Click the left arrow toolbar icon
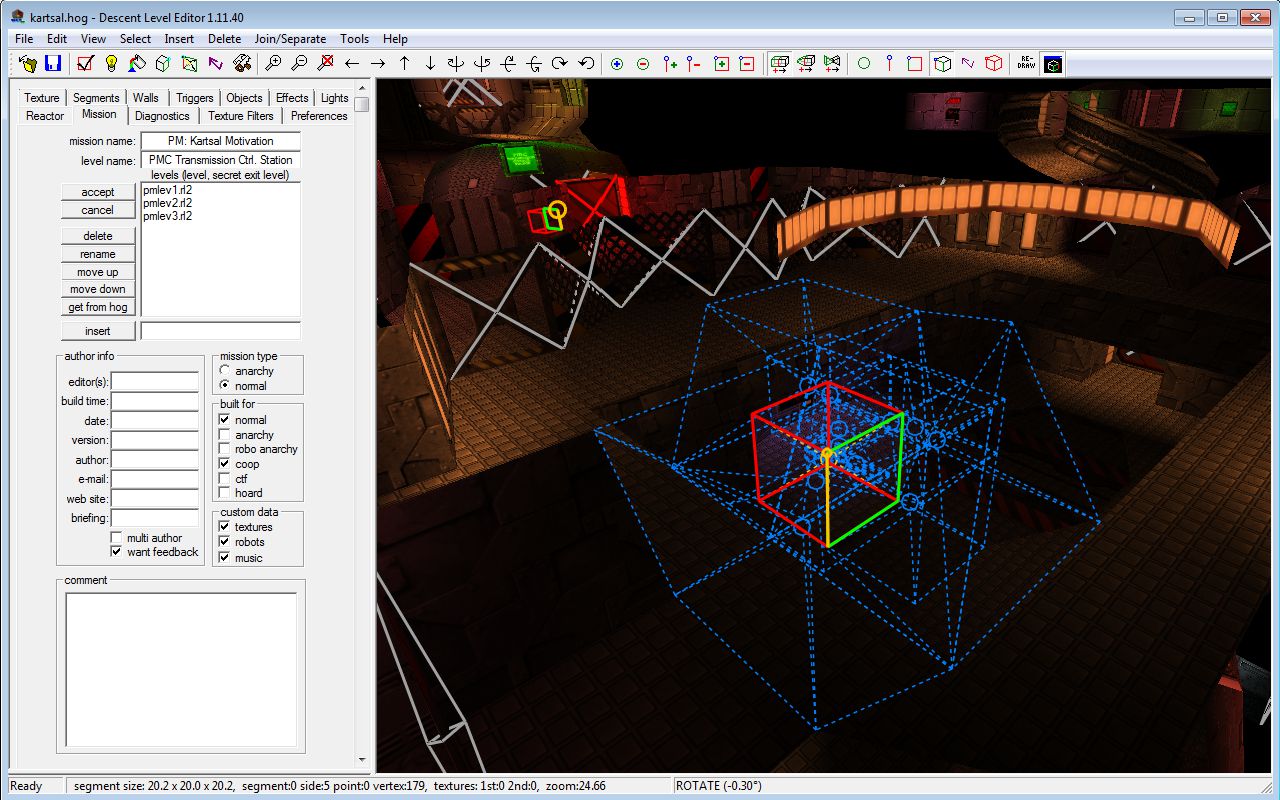Screen dimensions: 1280x800 coord(351,64)
